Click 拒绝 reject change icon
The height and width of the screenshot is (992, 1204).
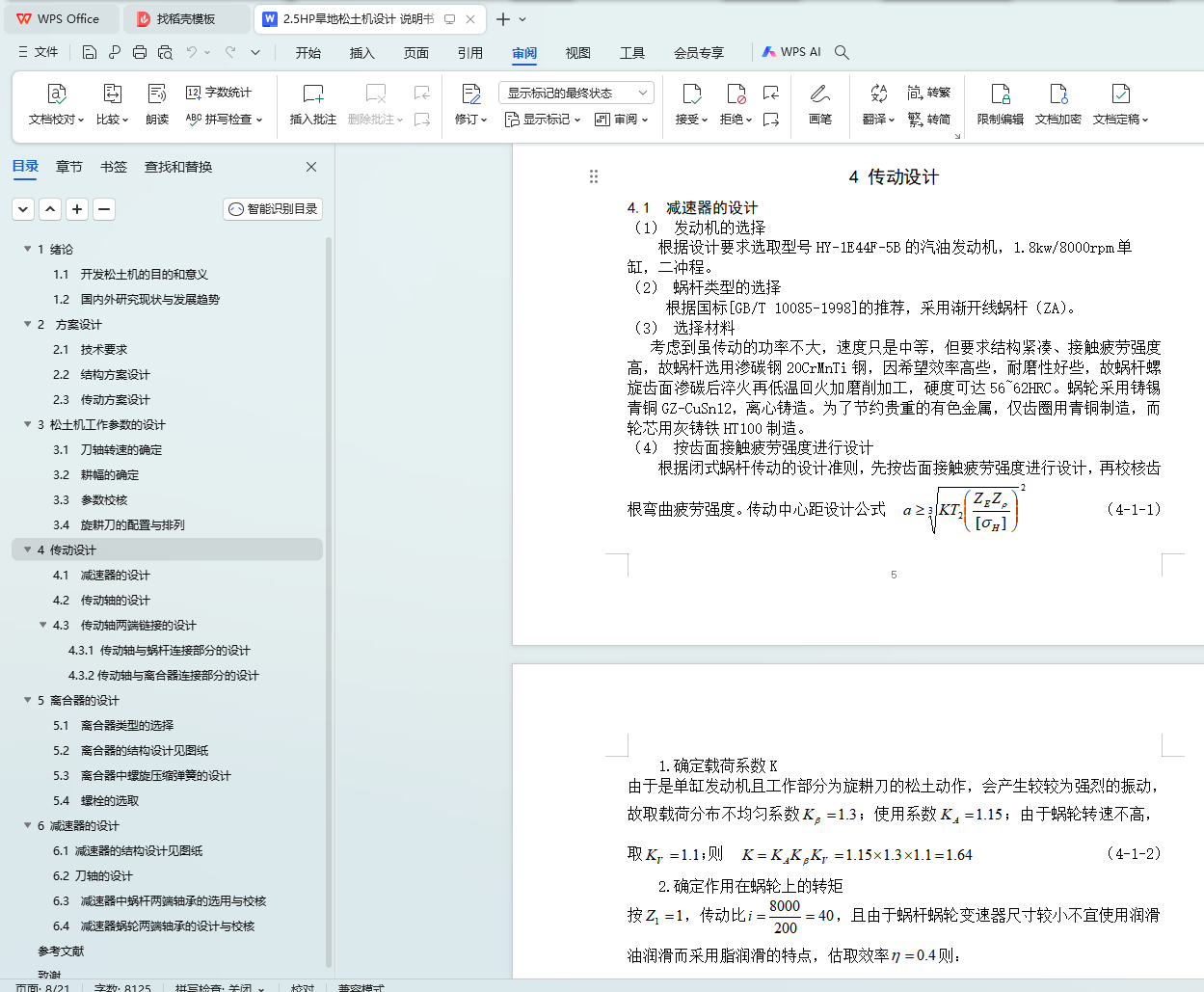[736, 94]
